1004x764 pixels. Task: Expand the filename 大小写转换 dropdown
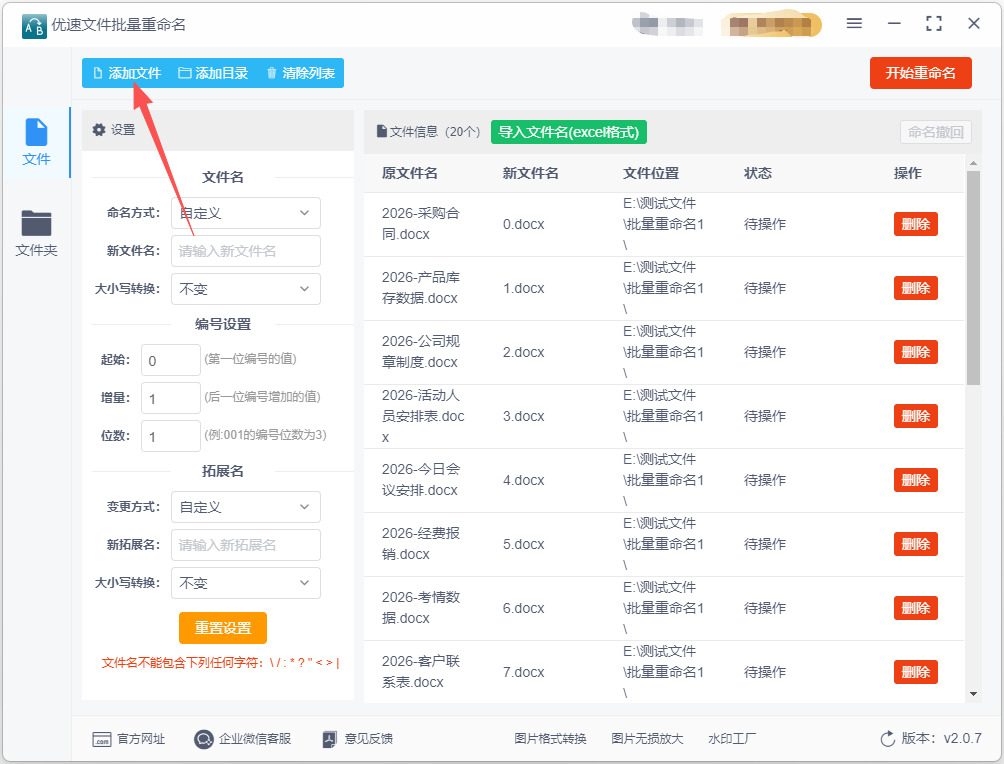click(246, 289)
